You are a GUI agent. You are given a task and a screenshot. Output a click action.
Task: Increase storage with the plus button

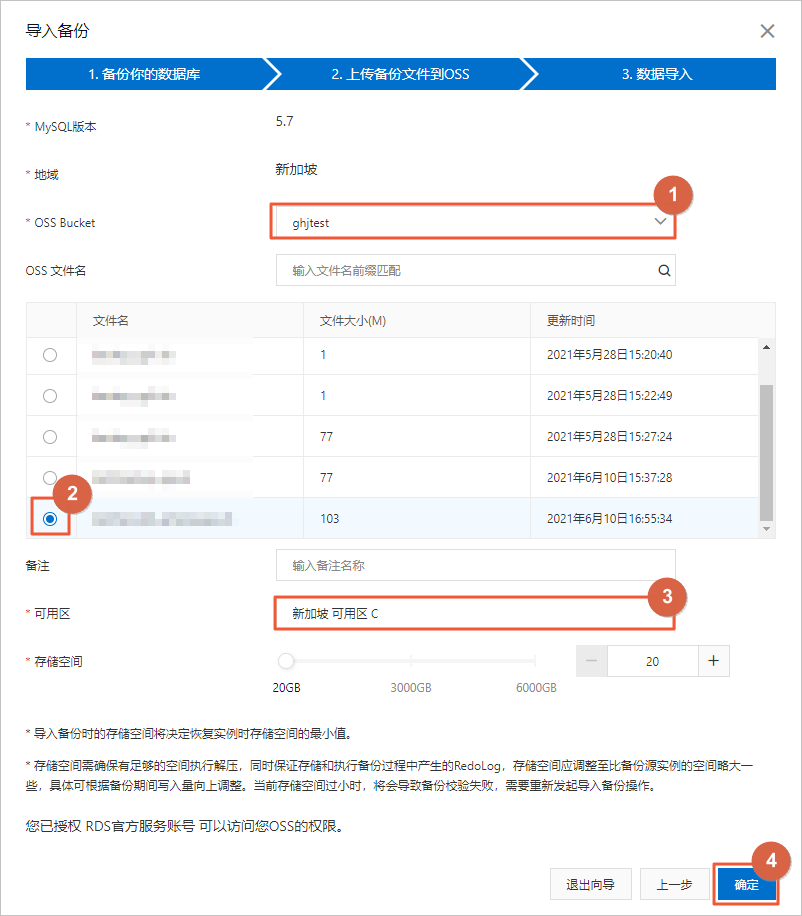pos(713,661)
